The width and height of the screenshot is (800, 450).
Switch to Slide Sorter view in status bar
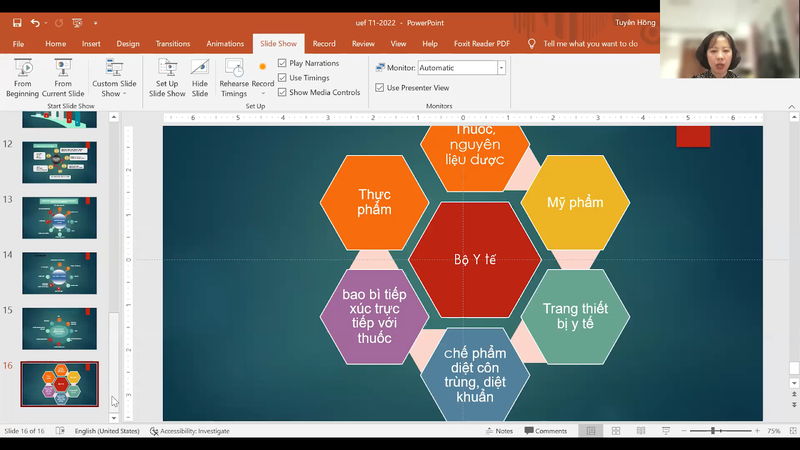coord(613,431)
